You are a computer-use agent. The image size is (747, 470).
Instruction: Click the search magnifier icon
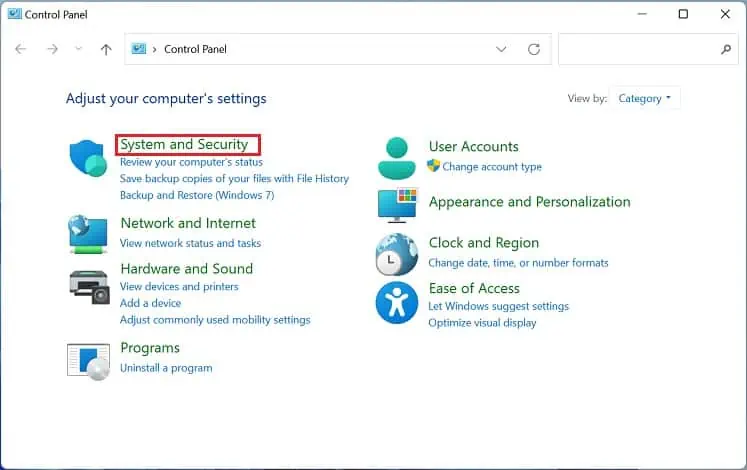[726, 49]
